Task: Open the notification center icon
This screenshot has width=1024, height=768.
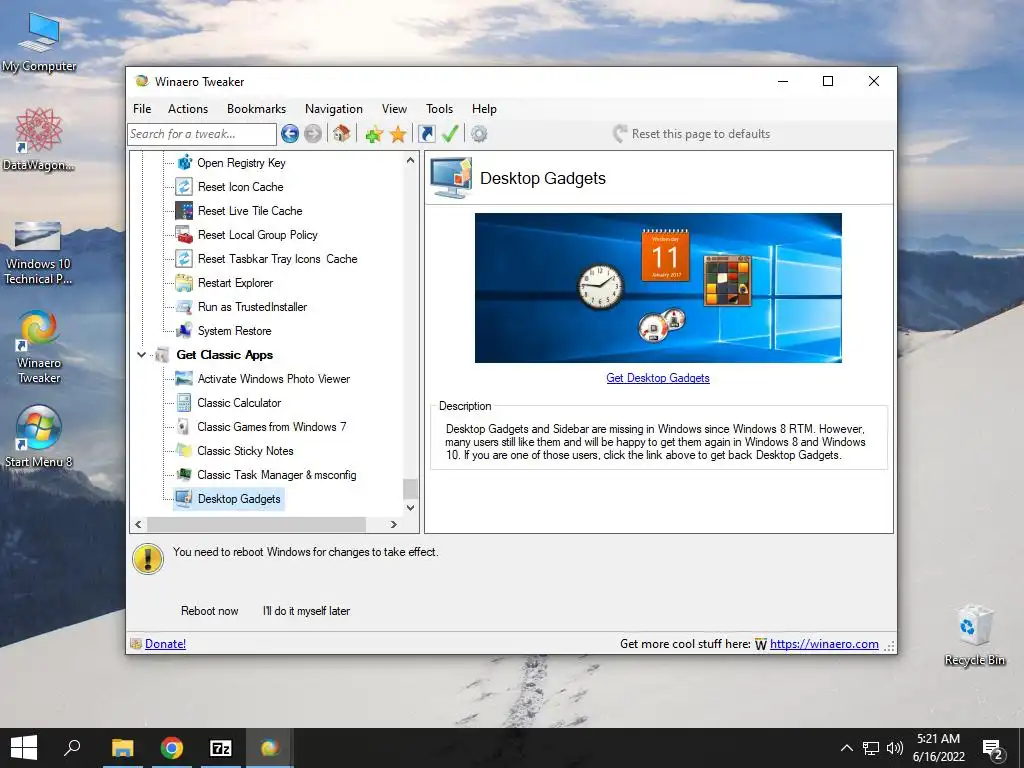Action: (x=993, y=748)
